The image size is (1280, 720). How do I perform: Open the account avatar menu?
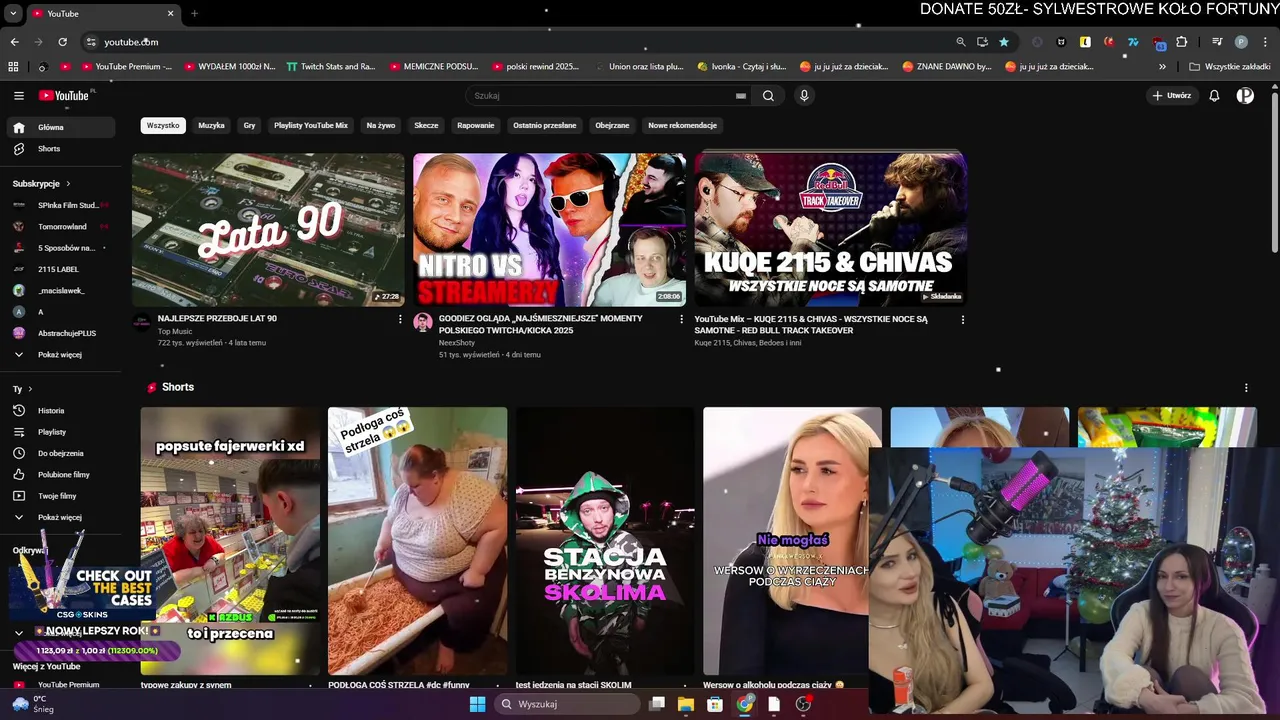click(x=1245, y=96)
